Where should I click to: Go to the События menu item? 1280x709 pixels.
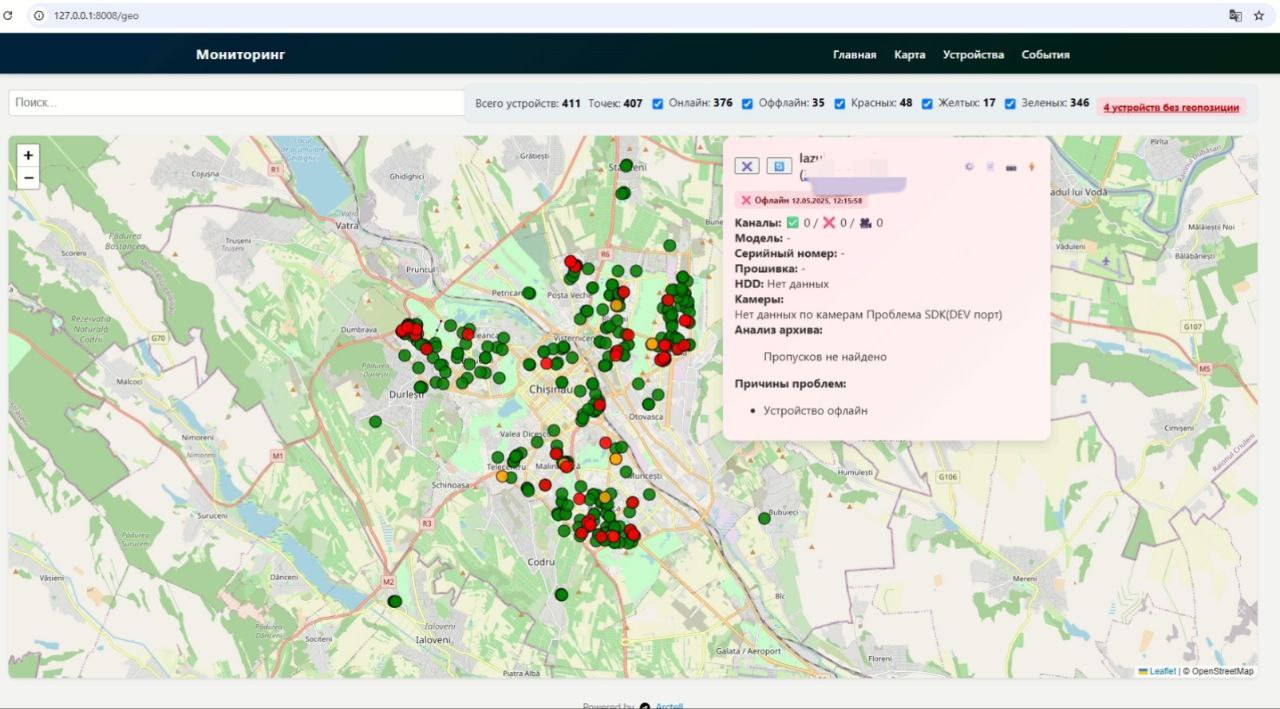tap(1045, 55)
